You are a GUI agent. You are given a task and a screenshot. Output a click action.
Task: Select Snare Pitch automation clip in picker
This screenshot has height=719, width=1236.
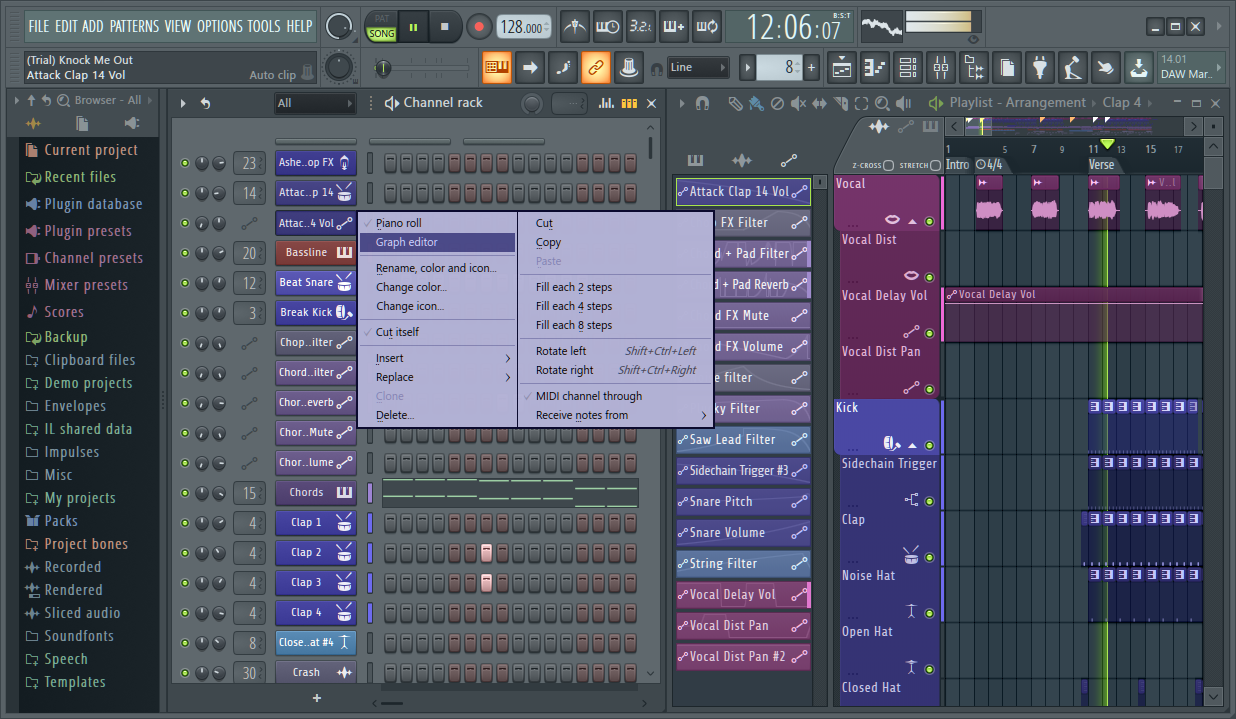pyautogui.click(x=743, y=501)
